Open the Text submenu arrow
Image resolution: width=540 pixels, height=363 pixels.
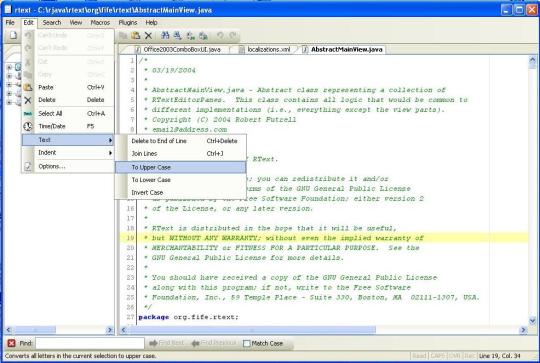(x=110, y=140)
